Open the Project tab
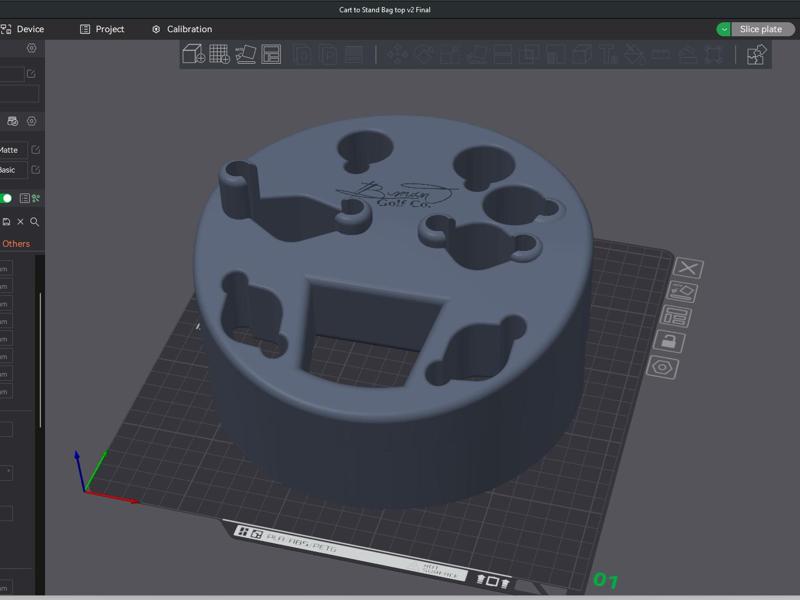Image resolution: width=800 pixels, height=600 pixels. point(102,29)
